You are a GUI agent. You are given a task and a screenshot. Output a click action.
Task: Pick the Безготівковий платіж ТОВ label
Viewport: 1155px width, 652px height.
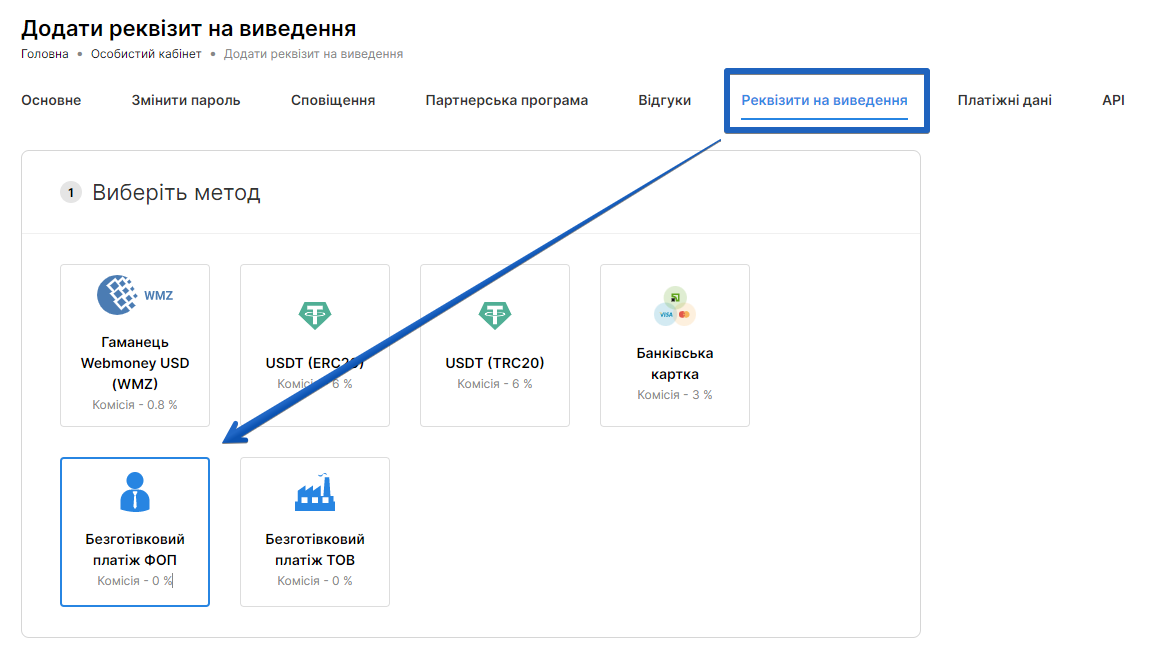[315, 550]
